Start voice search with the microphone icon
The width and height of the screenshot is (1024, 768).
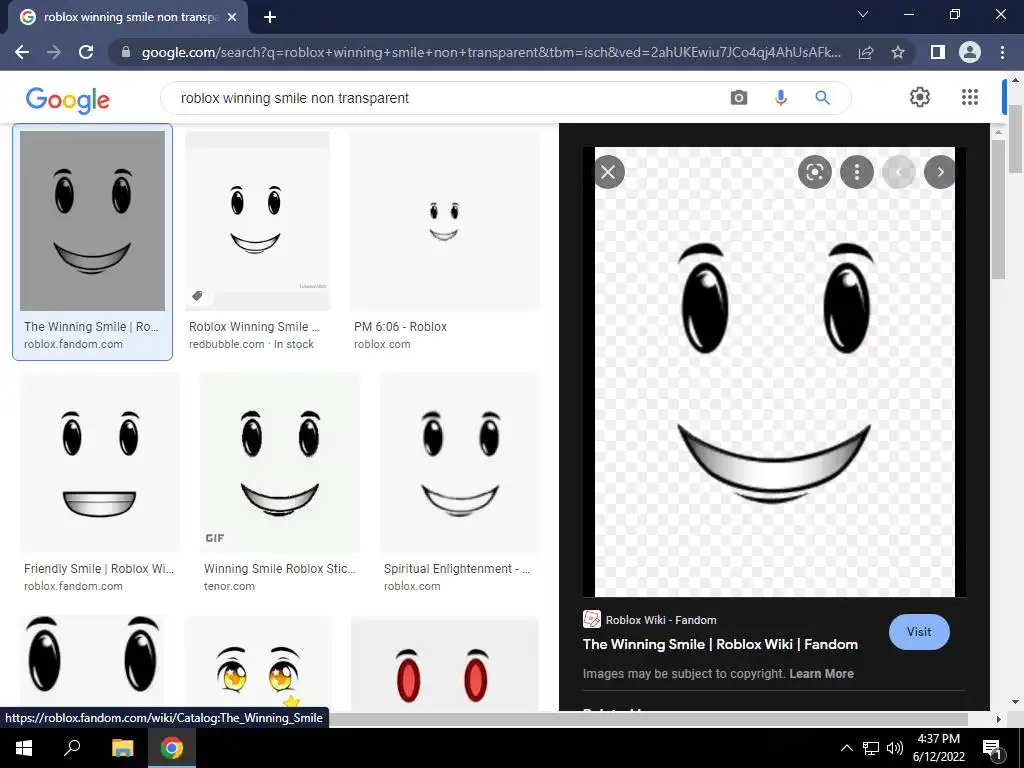pos(780,98)
